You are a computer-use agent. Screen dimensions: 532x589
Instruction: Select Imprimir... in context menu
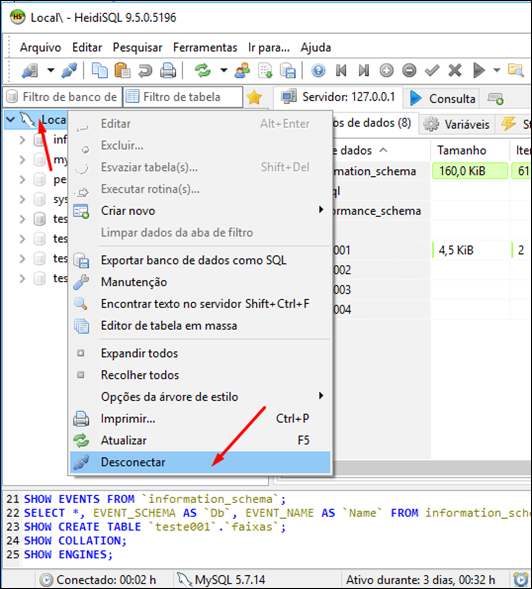200,419
